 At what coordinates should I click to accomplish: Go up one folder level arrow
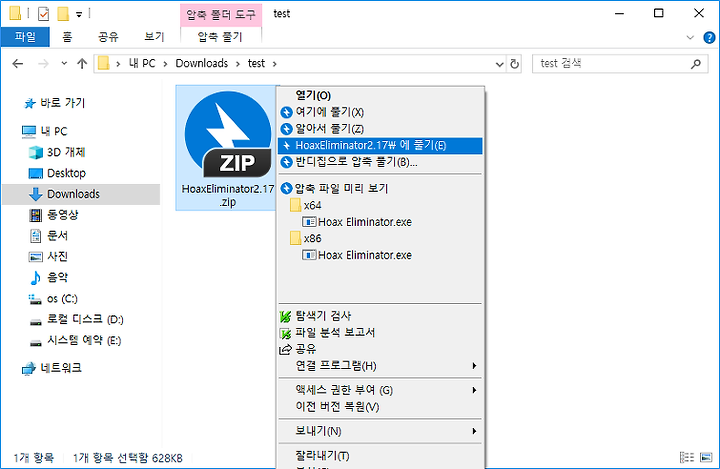coord(82,63)
